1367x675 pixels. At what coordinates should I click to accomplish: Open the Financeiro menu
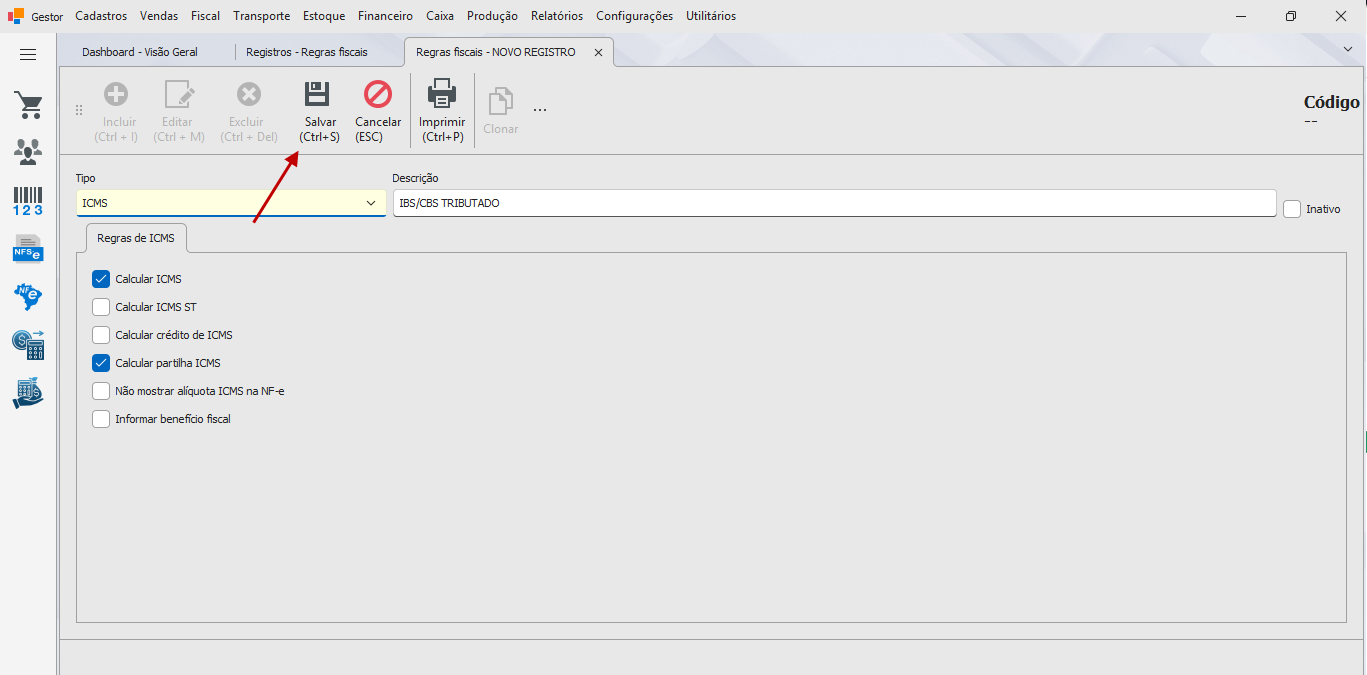pyautogui.click(x=385, y=16)
